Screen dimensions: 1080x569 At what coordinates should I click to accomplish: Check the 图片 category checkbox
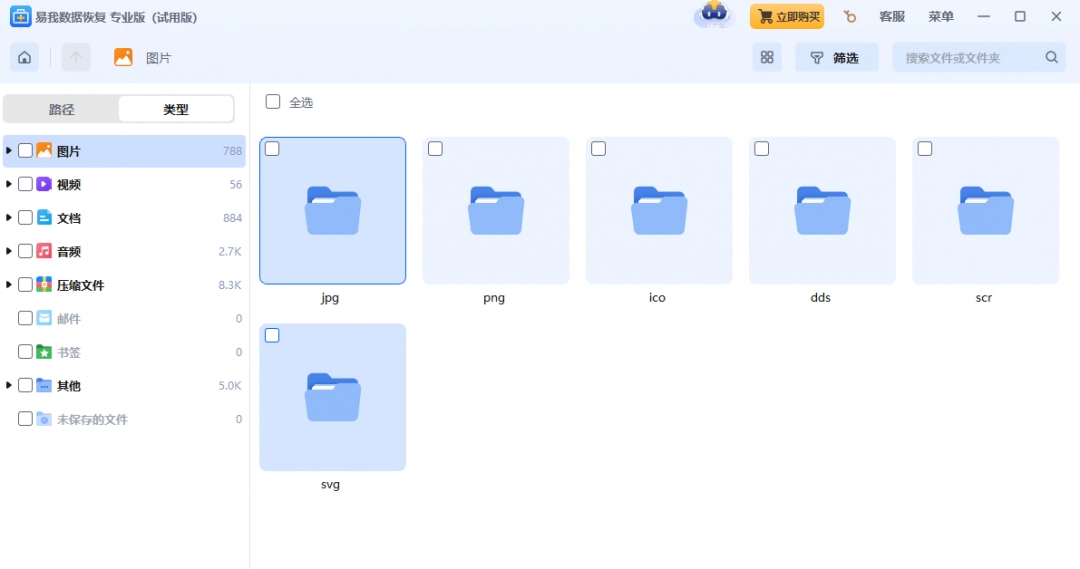[x=25, y=151]
